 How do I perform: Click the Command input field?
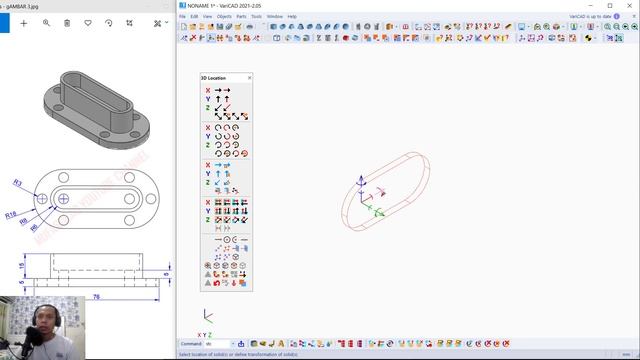[x=217, y=344]
